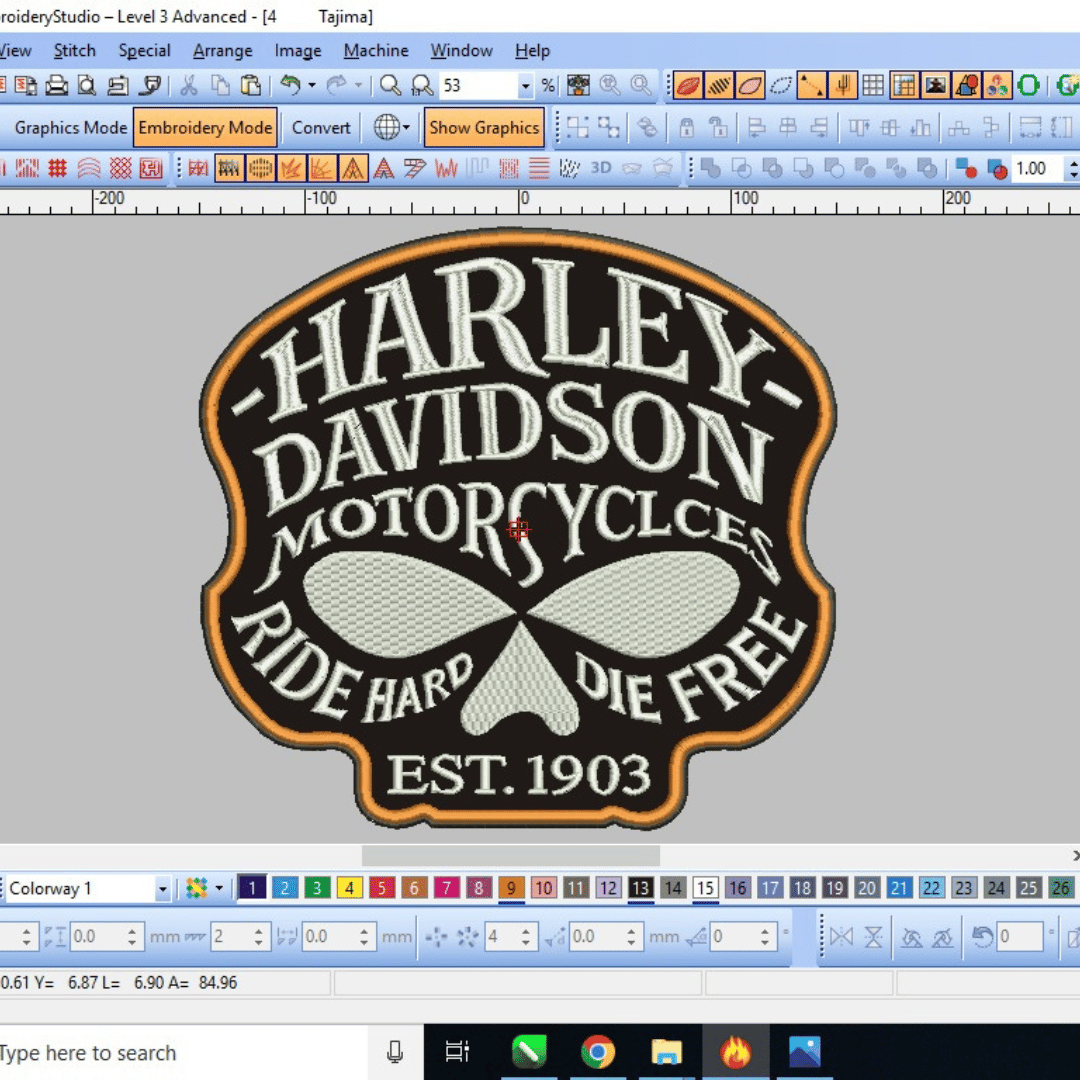Image resolution: width=1080 pixels, height=1080 pixels.
Task: Select color swatch 9 orange
Action: (x=511, y=889)
